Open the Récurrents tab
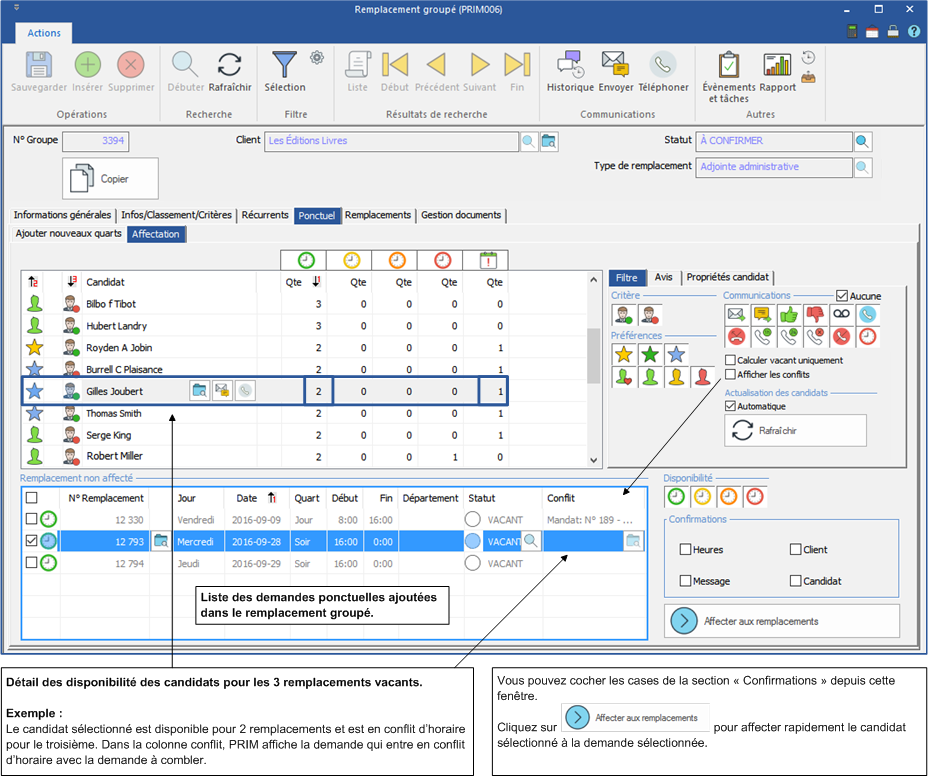The image size is (928, 776). (265, 215)
